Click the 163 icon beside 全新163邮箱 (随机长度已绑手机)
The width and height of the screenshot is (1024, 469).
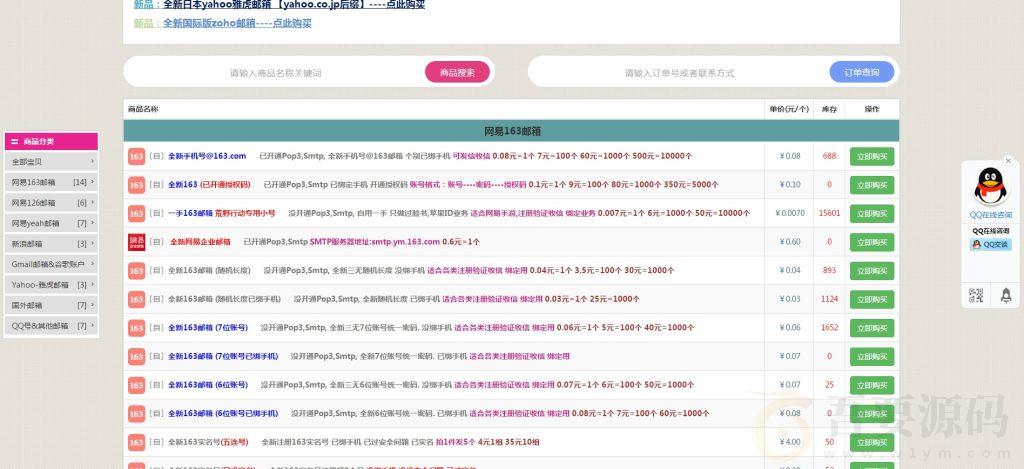tap(136, 299)
